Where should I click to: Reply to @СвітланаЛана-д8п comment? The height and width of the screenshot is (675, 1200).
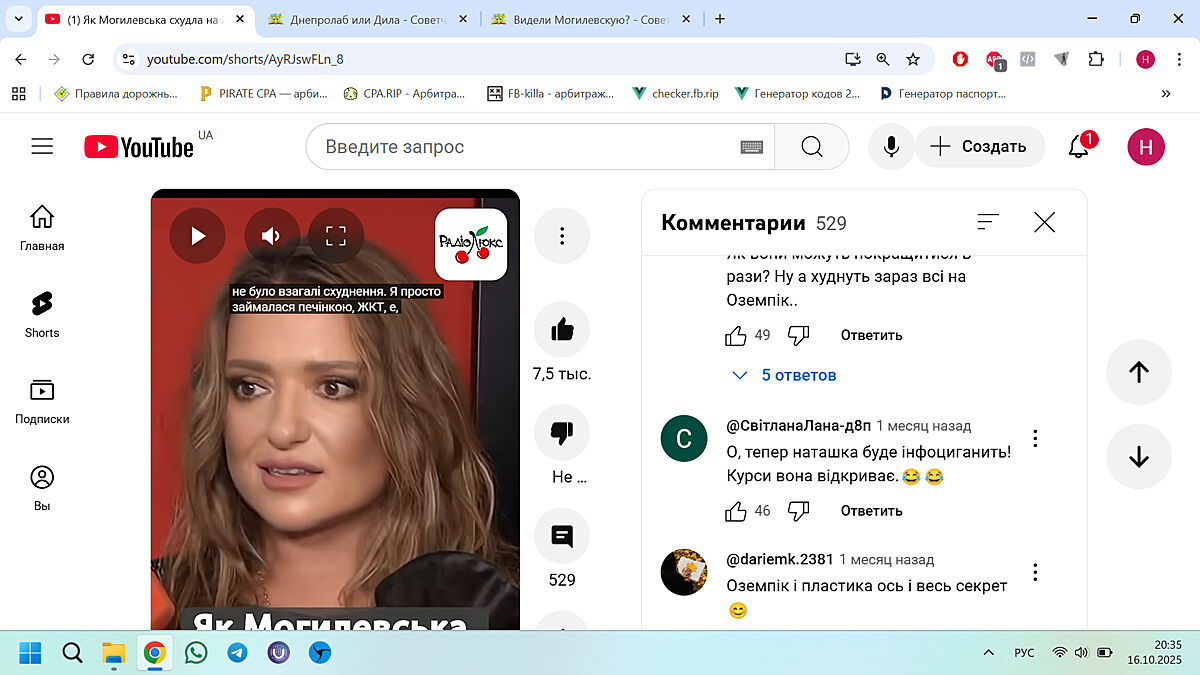pyautogui.click(x=871, y=511)
